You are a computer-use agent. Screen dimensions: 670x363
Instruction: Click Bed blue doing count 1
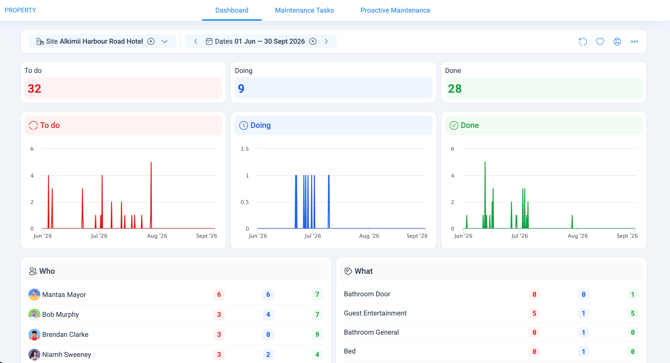click(x=583, y=351)
